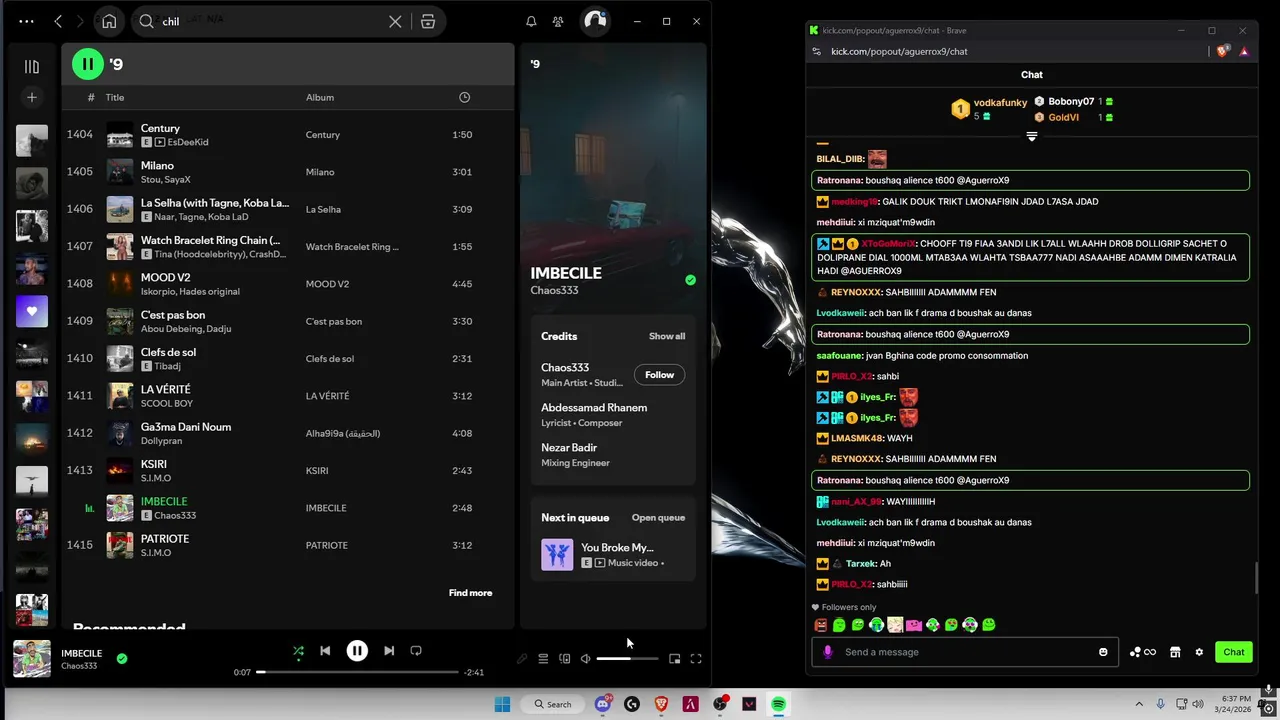The width and height of the screenshot is (1280, 720).
Task: Follow Chaos333
Action: tap(659, 375)
